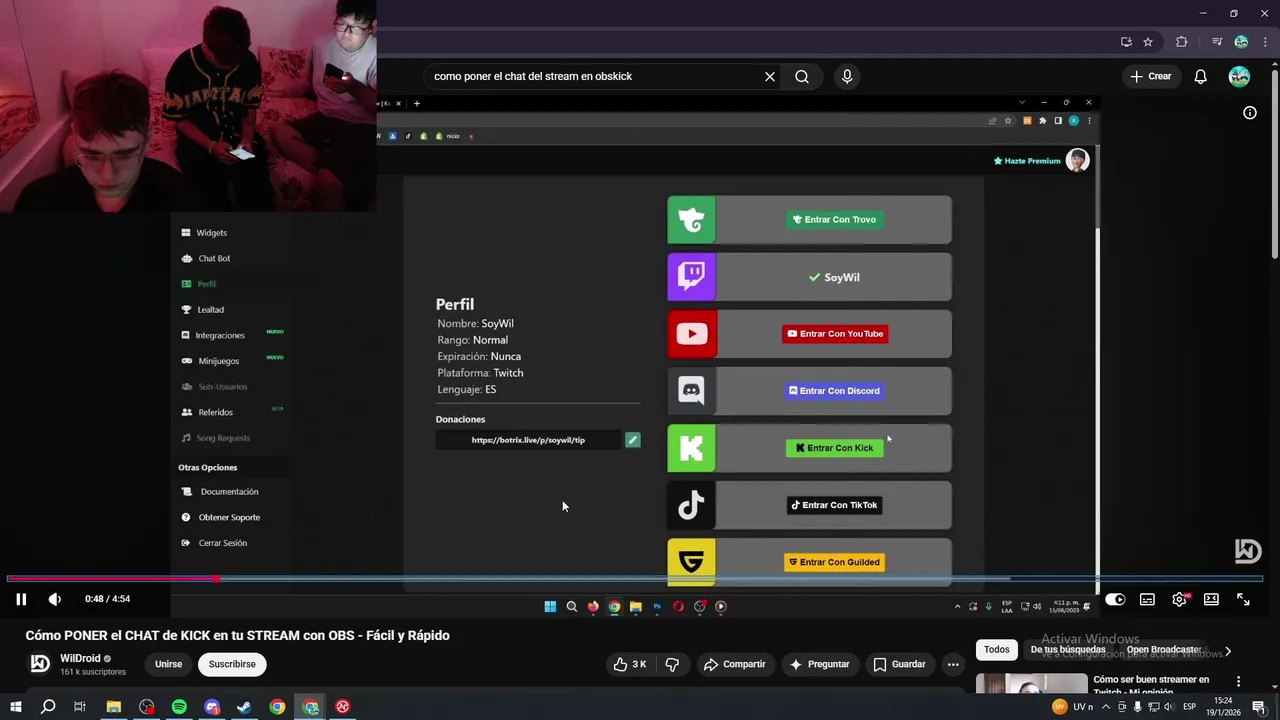
Task: Open Chrome media controls icon
Action: 1217,42
